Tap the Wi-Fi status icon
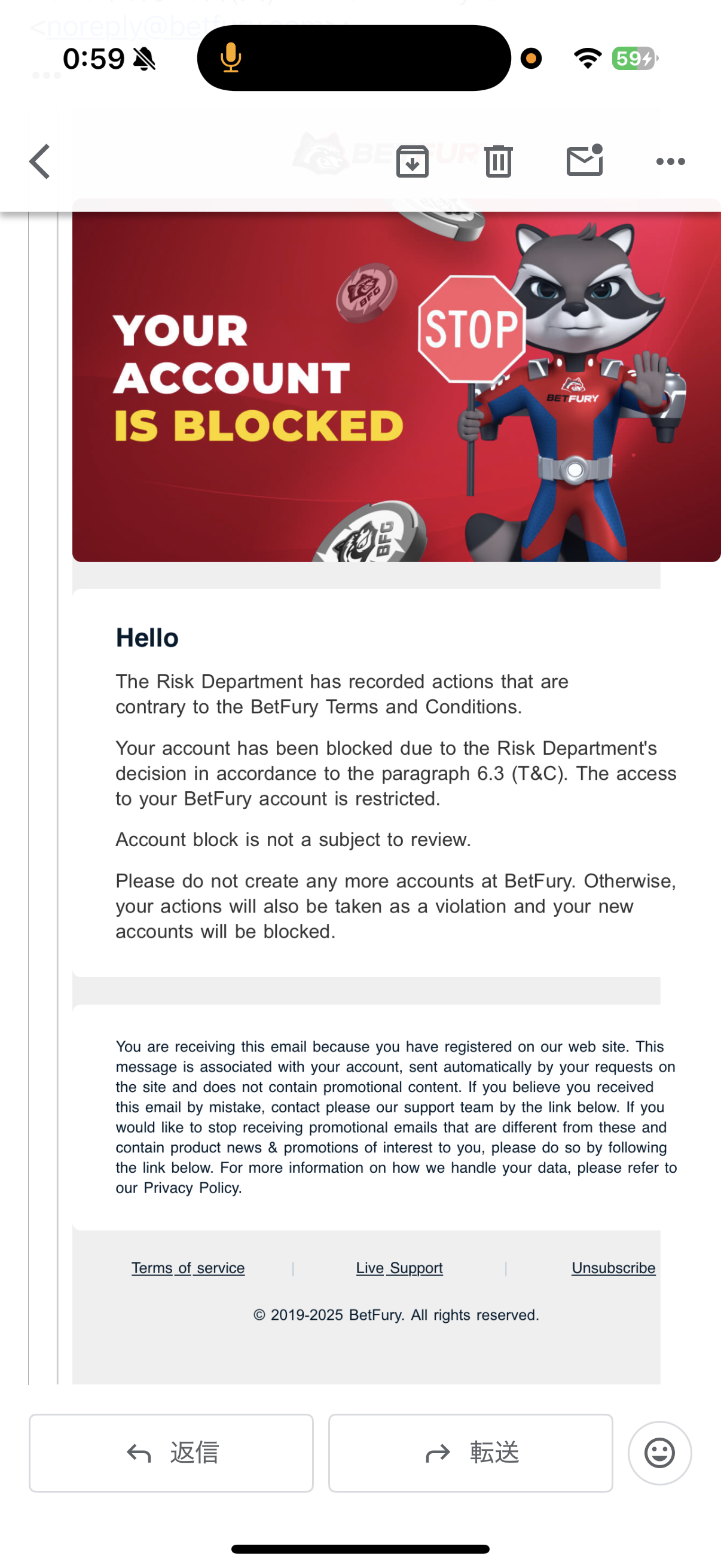The height and width of the screenshot is (1568, 721). [587, 59]
